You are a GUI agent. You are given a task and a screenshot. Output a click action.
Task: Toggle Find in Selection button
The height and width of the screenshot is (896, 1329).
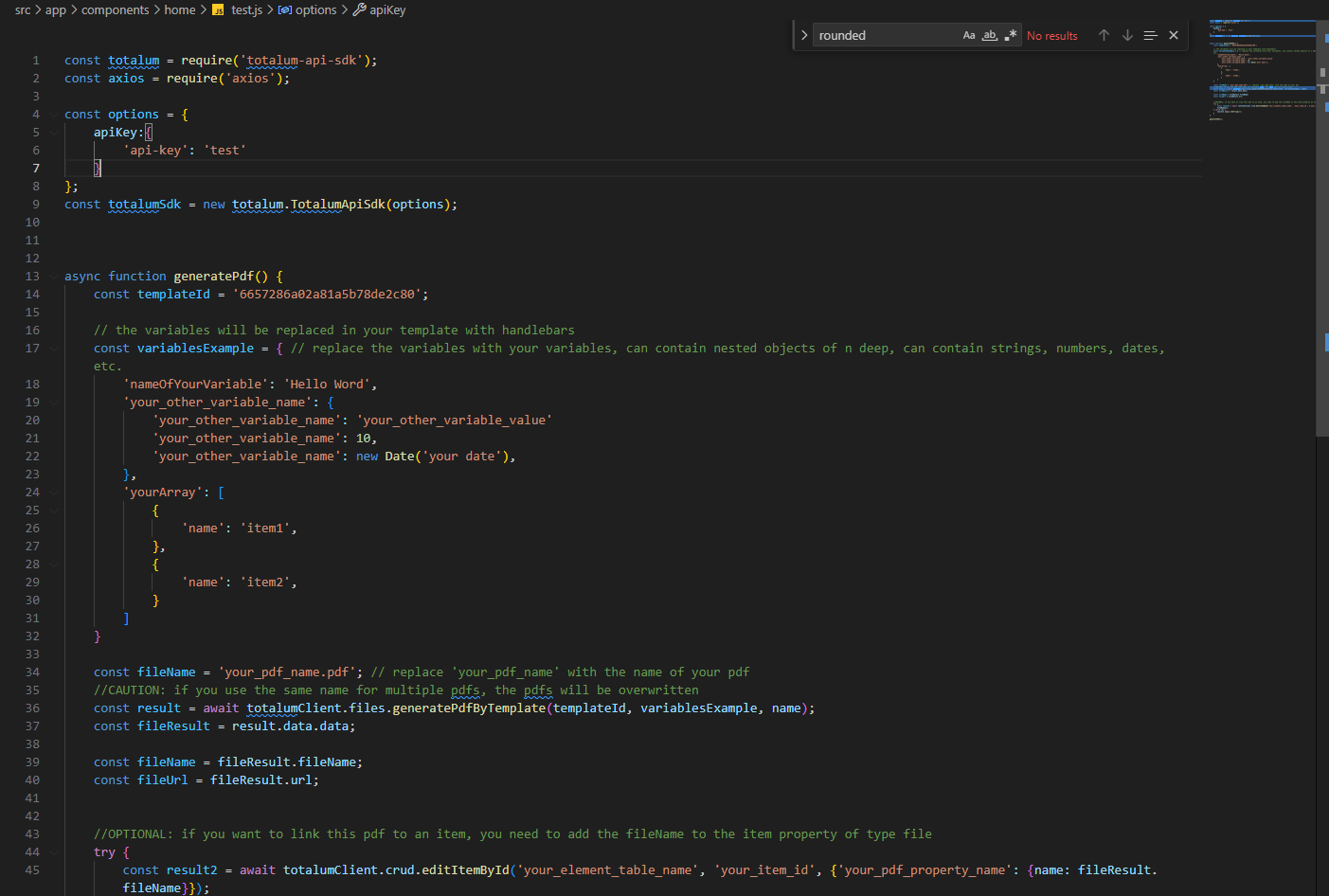[1150, 35]
